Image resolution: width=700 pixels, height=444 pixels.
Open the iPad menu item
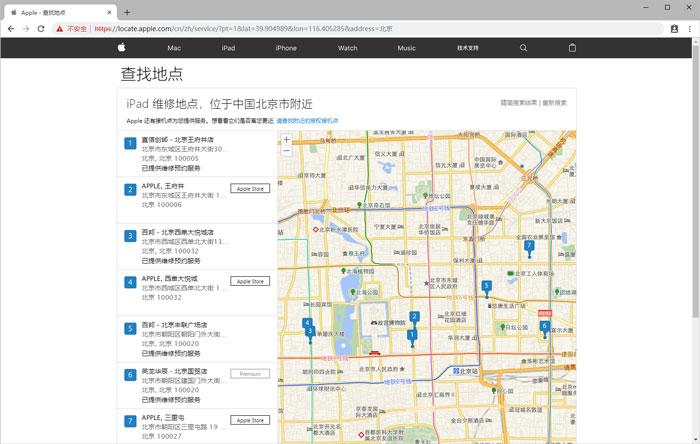(x=228, y=48)
